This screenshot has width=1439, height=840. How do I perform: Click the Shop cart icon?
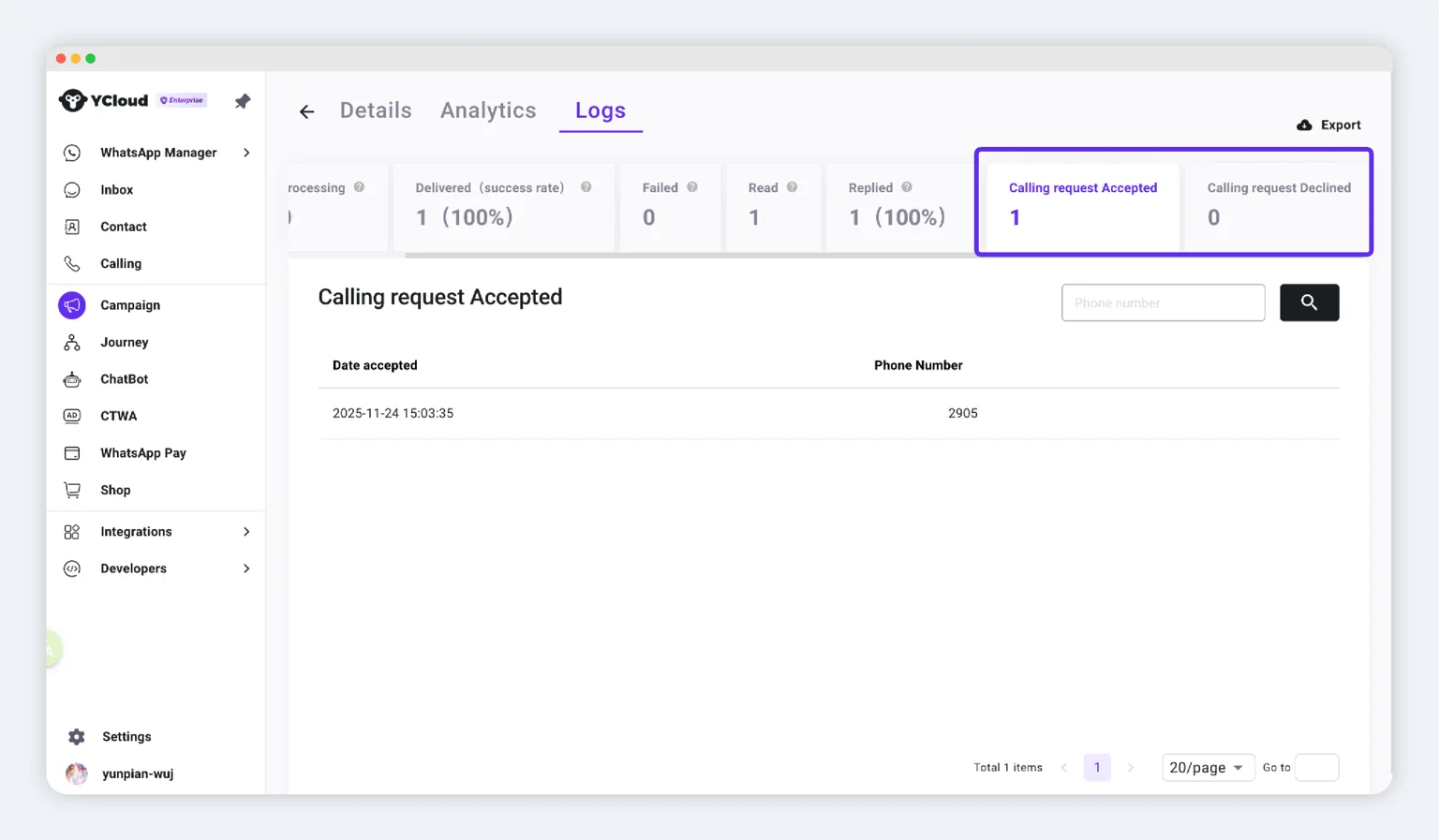coord(72,490)
